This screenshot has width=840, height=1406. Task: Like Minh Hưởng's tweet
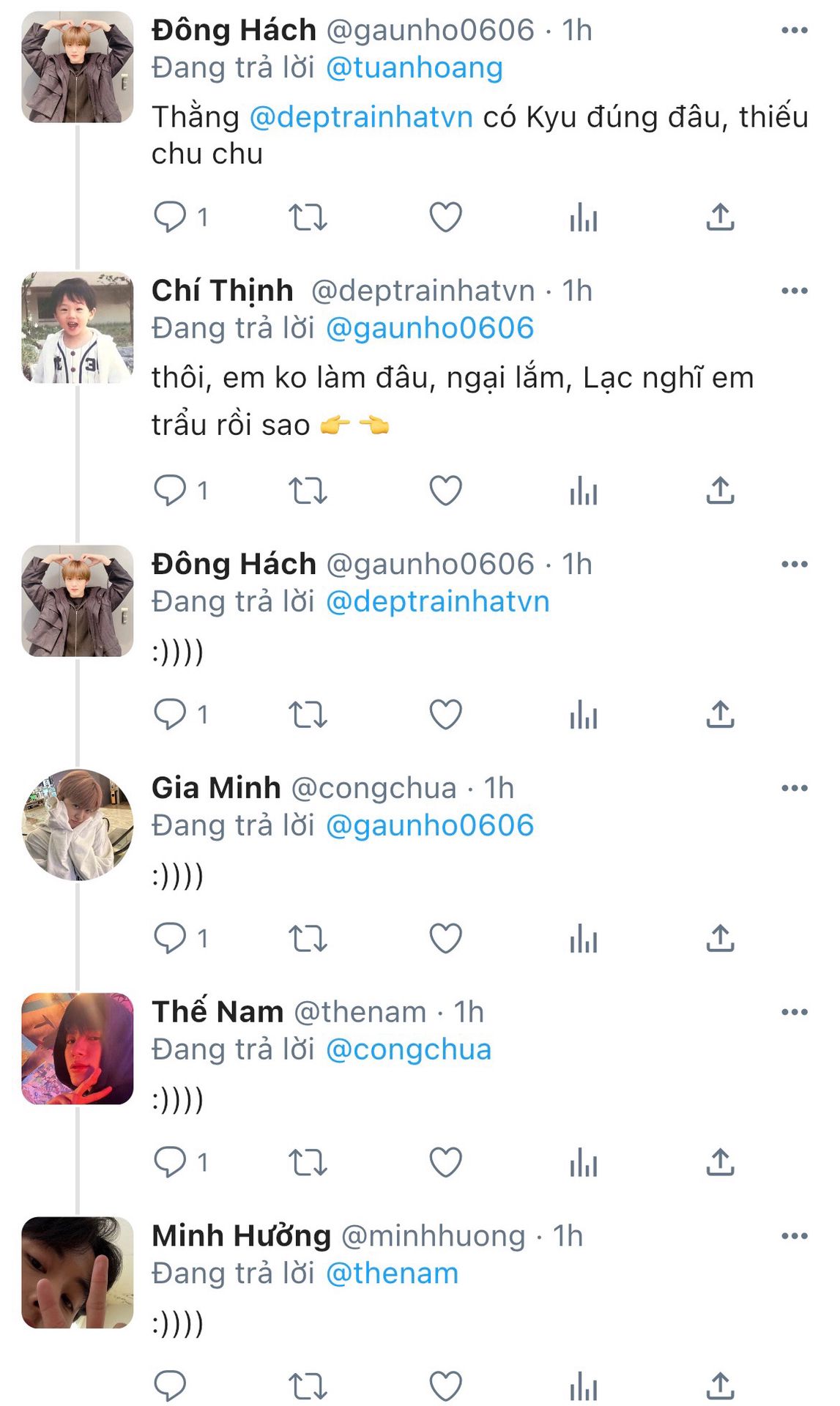(x=445, y=1386)
